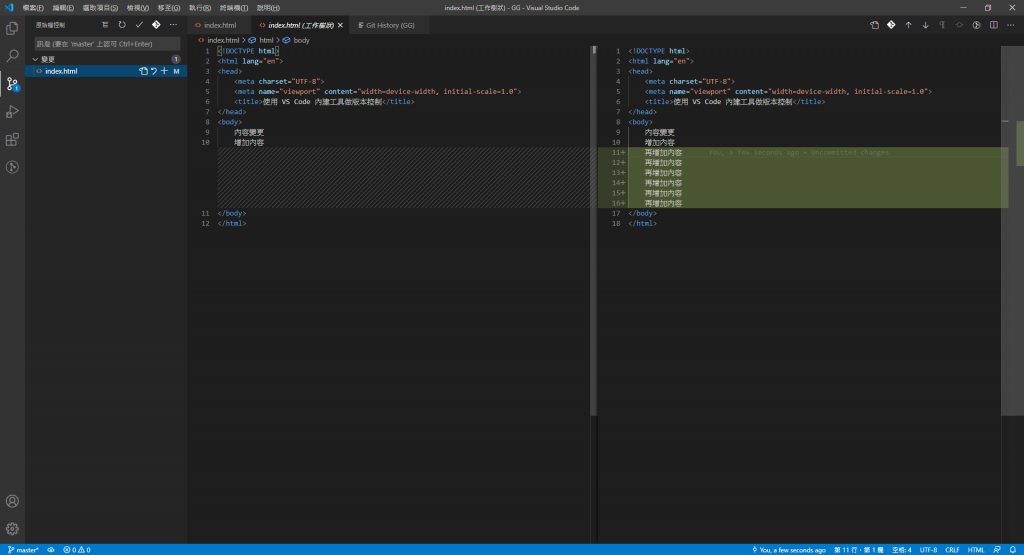The image size is (1024, 555).
Task: Click the 空格: 4 indentation setting
Action: click(901, 550)
